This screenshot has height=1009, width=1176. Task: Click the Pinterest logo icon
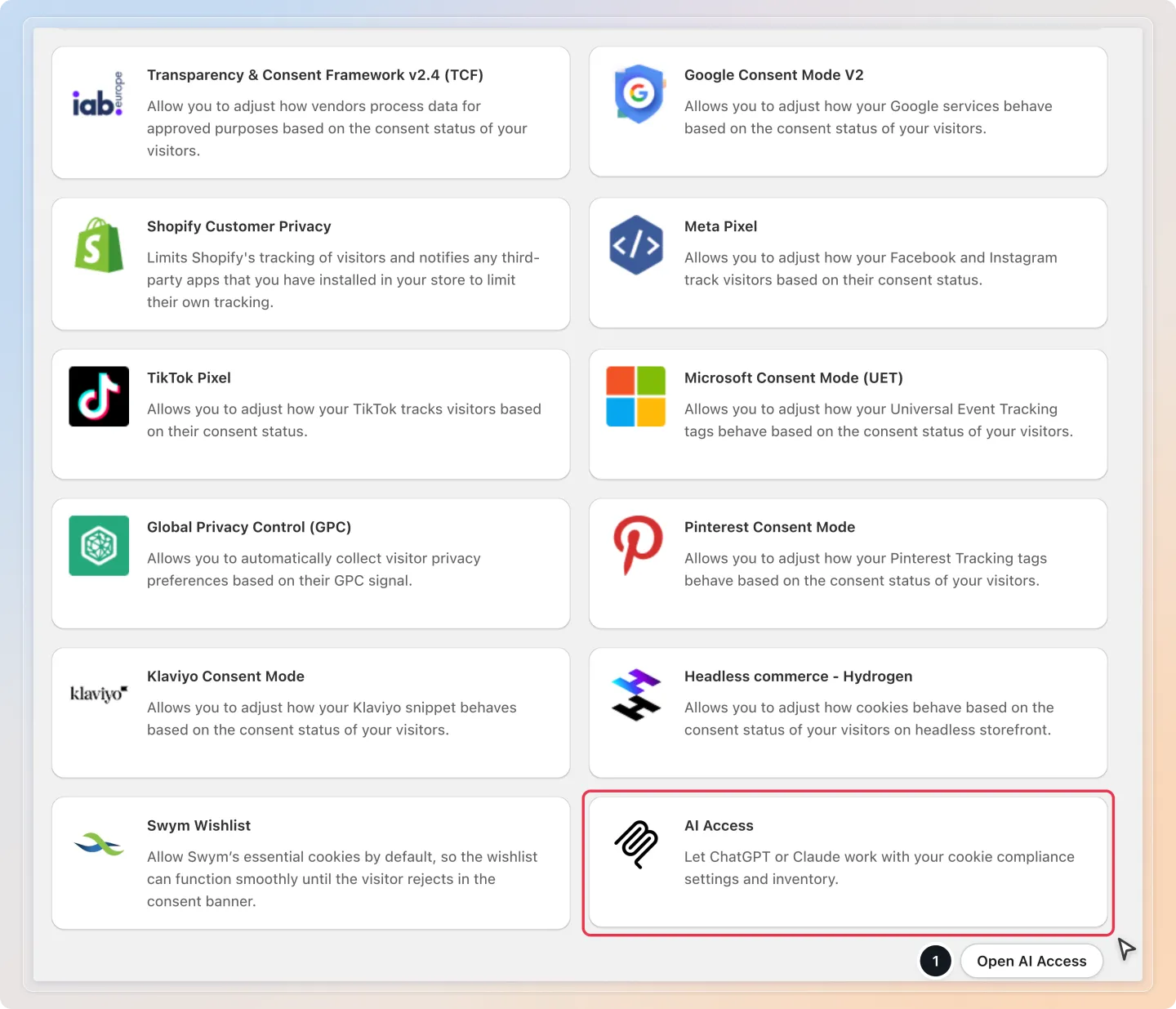pyautogui.click(x=637, y=545)
